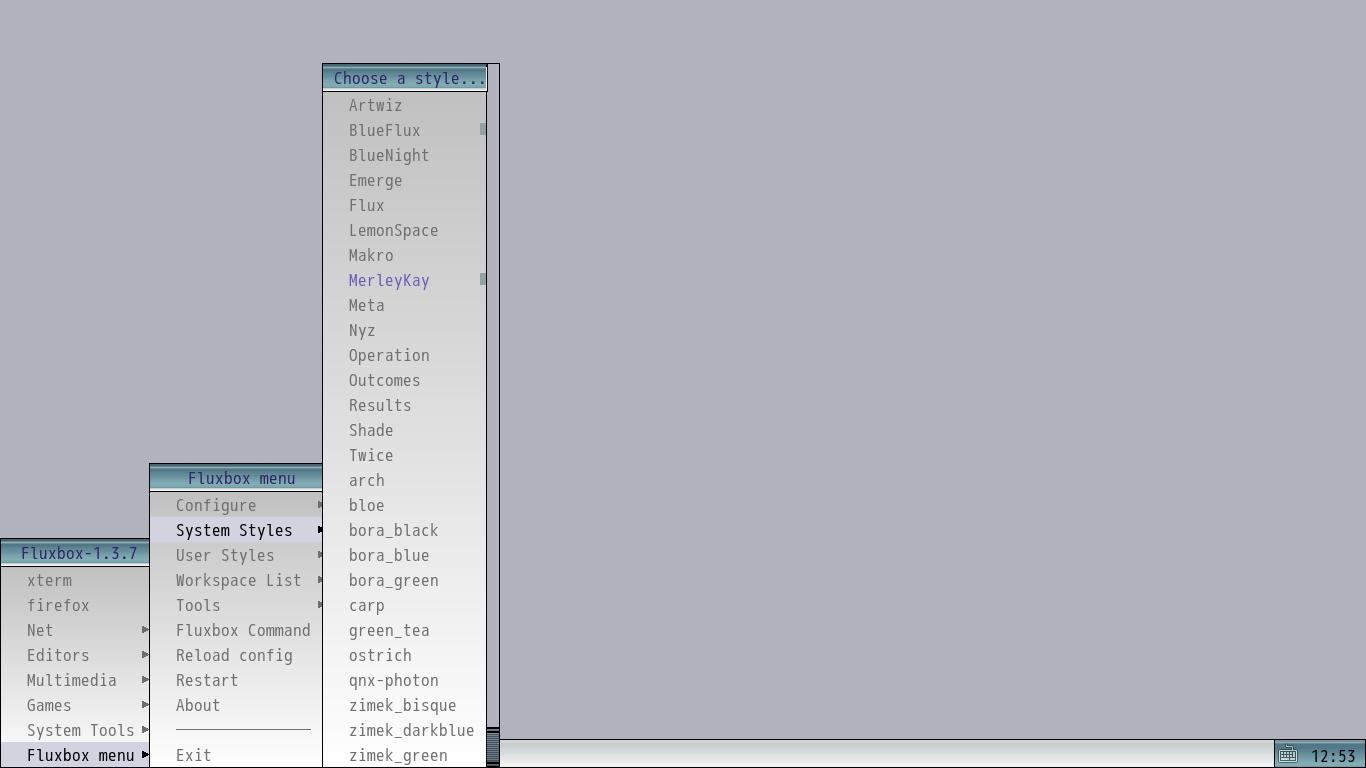This screenshot has width=1366, height=768.
Task: Choose the Outcomes style
Action: tap(405, 380)
